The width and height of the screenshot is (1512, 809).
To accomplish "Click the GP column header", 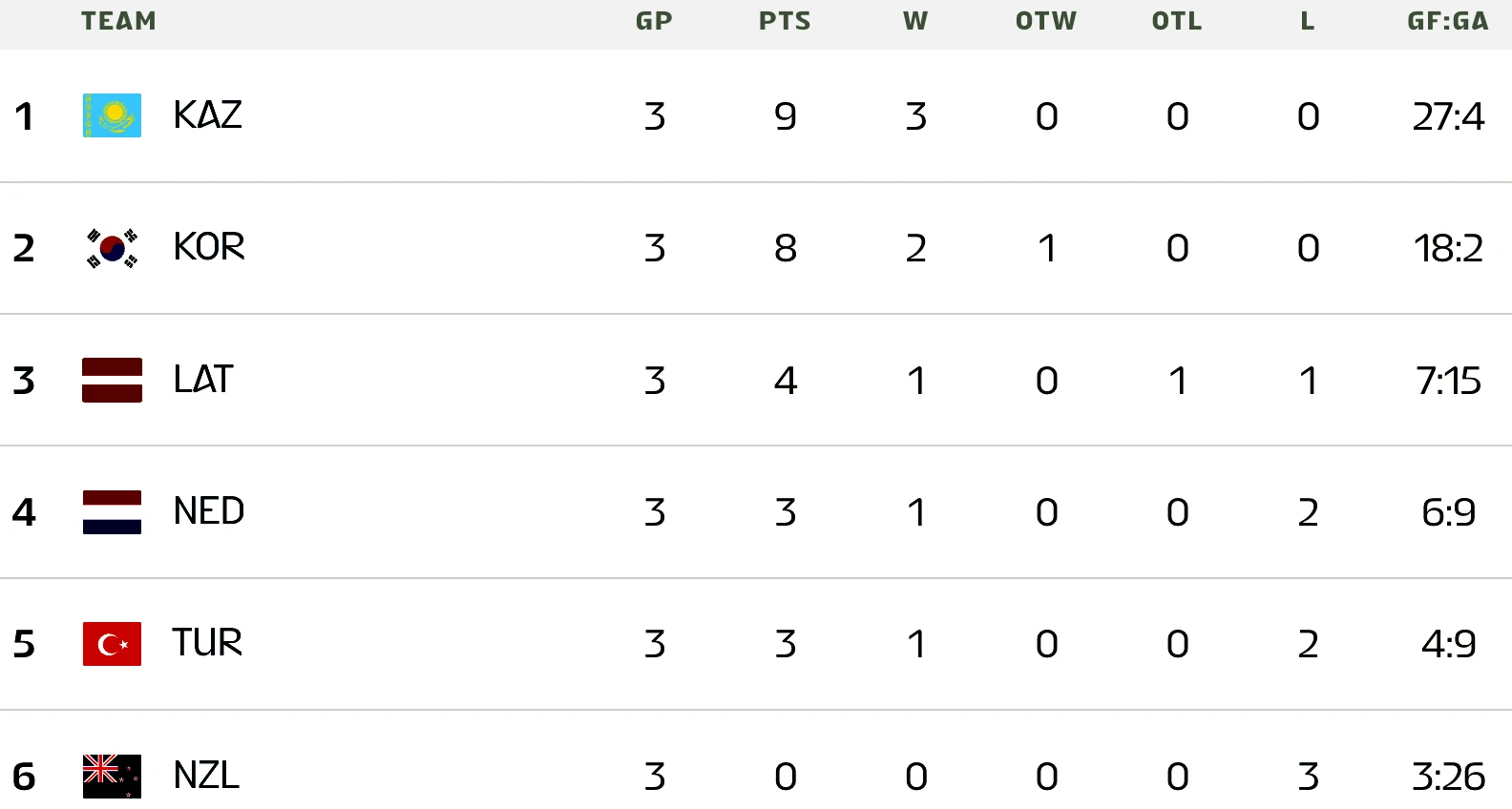I will coord(654,21).
